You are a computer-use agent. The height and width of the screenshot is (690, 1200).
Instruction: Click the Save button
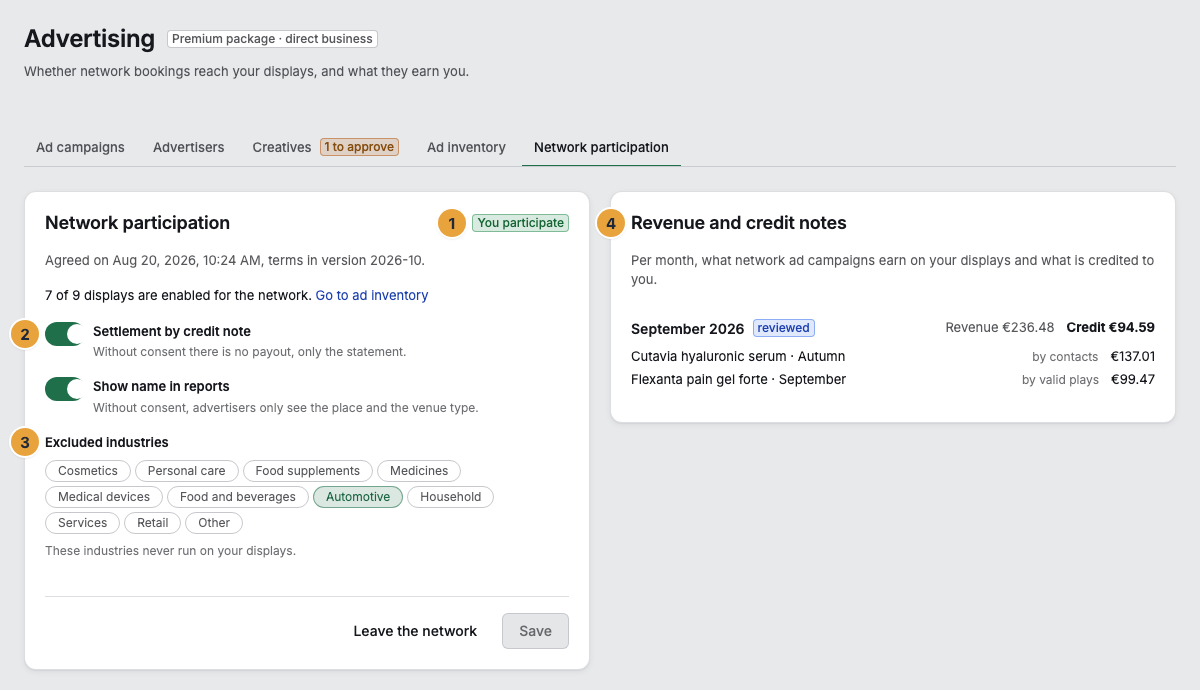(x=535, y=631)
